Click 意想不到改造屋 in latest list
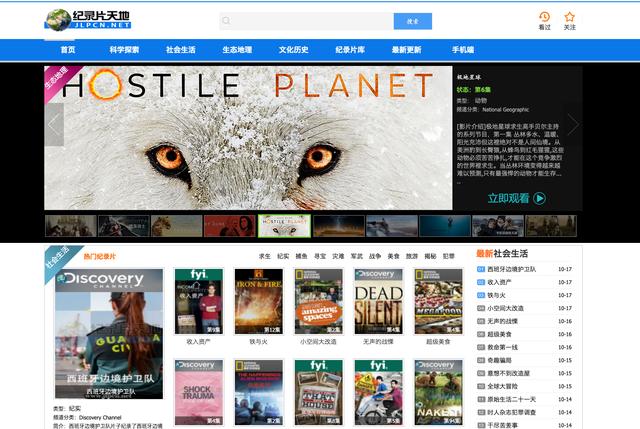The width and height of the screenshot is (640, 429). pyautogui.click(x=509, y=373)
